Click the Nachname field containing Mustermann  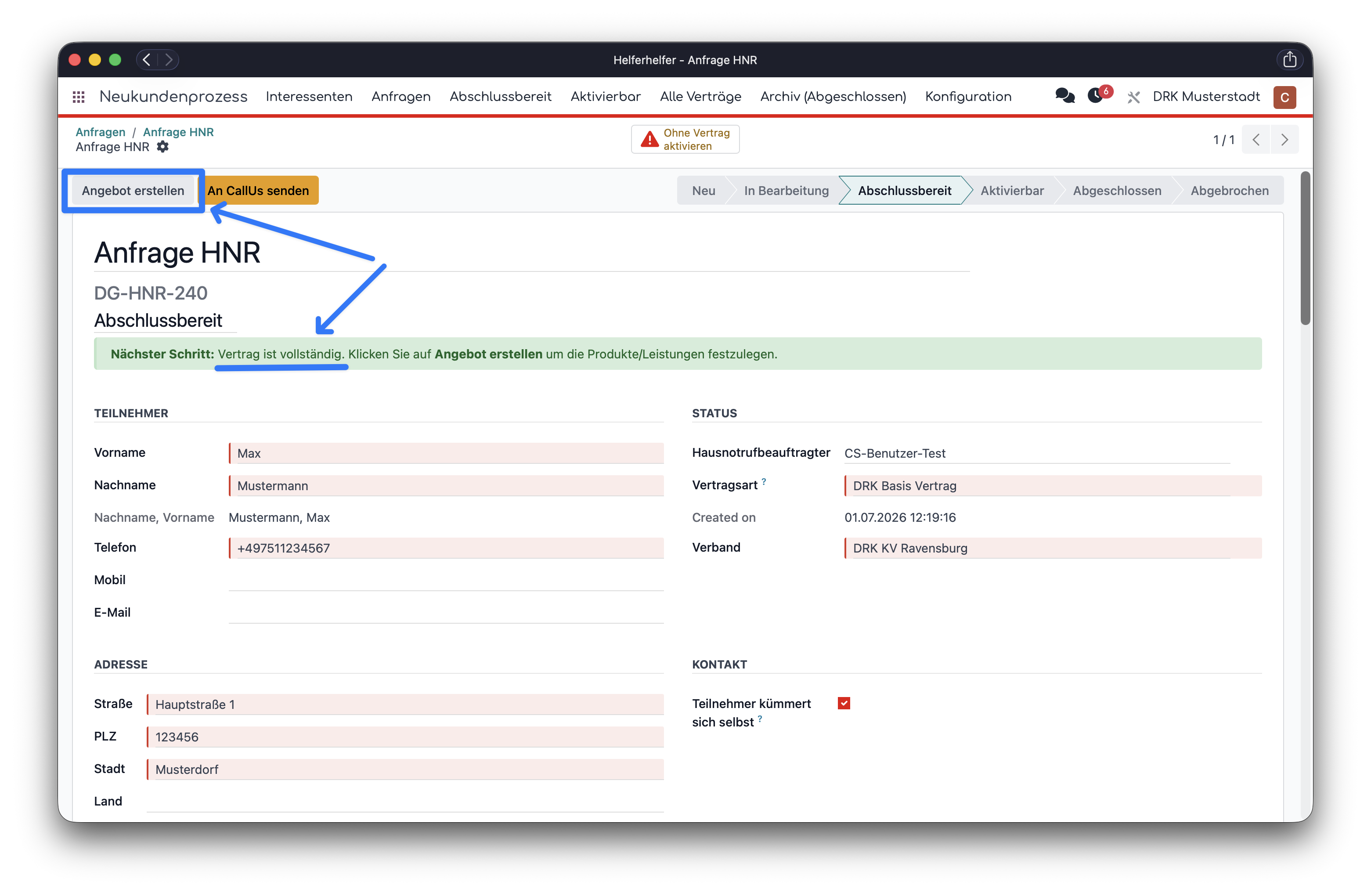point(447,485)
